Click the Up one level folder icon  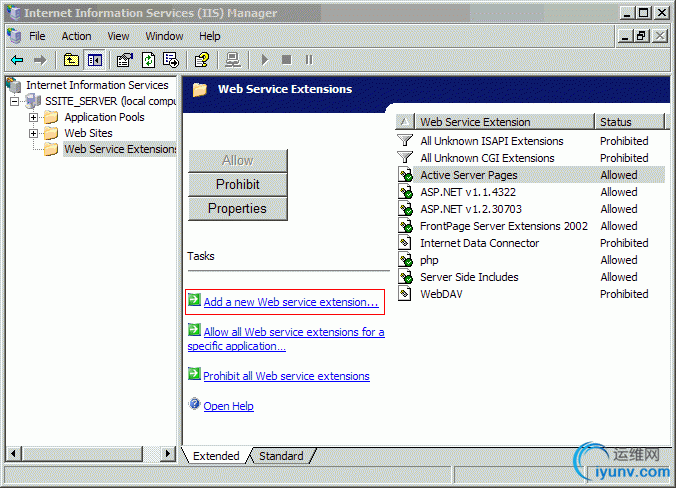[x=71, y=60]
